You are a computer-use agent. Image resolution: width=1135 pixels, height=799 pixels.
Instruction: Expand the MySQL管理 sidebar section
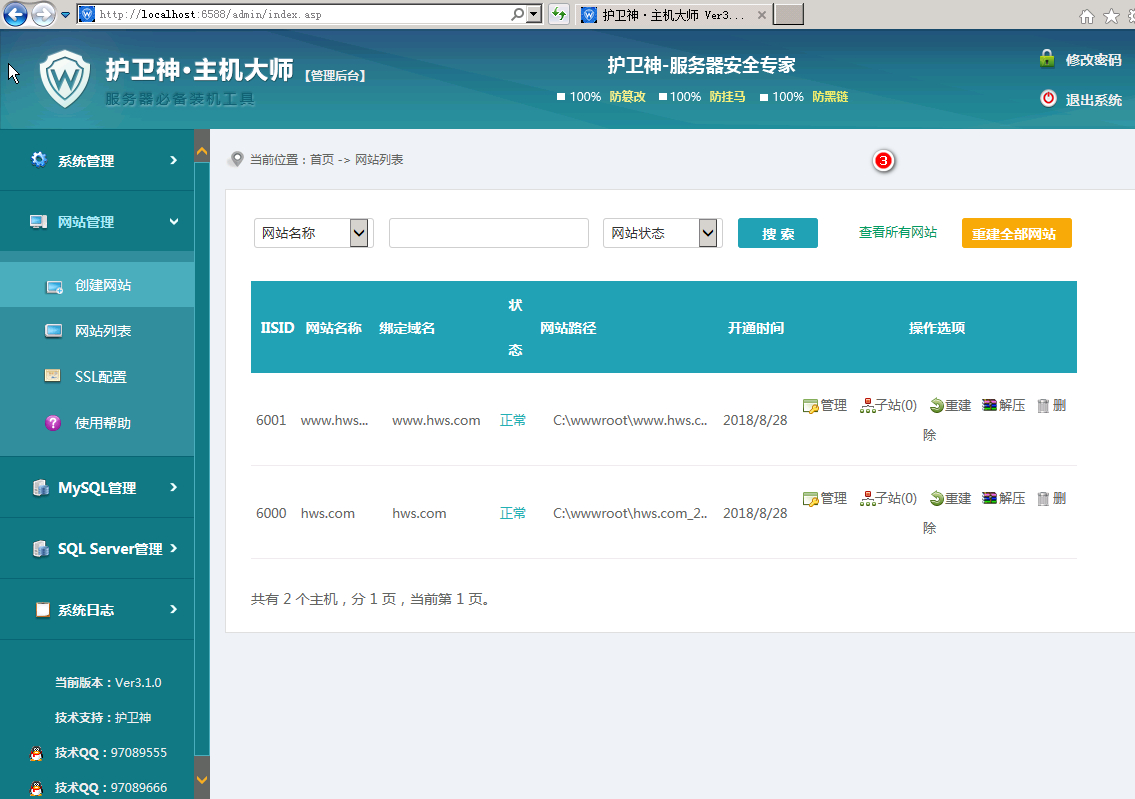97,488
